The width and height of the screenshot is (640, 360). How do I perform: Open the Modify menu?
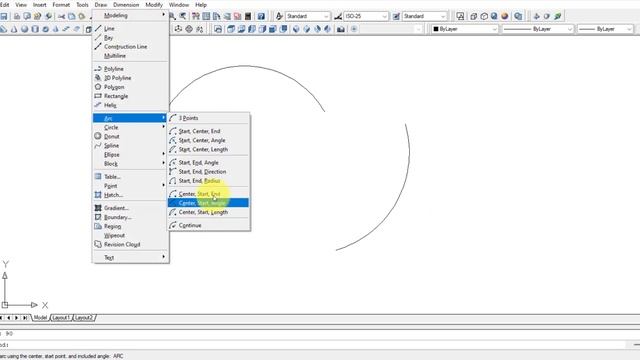click(x=154, y=5)
